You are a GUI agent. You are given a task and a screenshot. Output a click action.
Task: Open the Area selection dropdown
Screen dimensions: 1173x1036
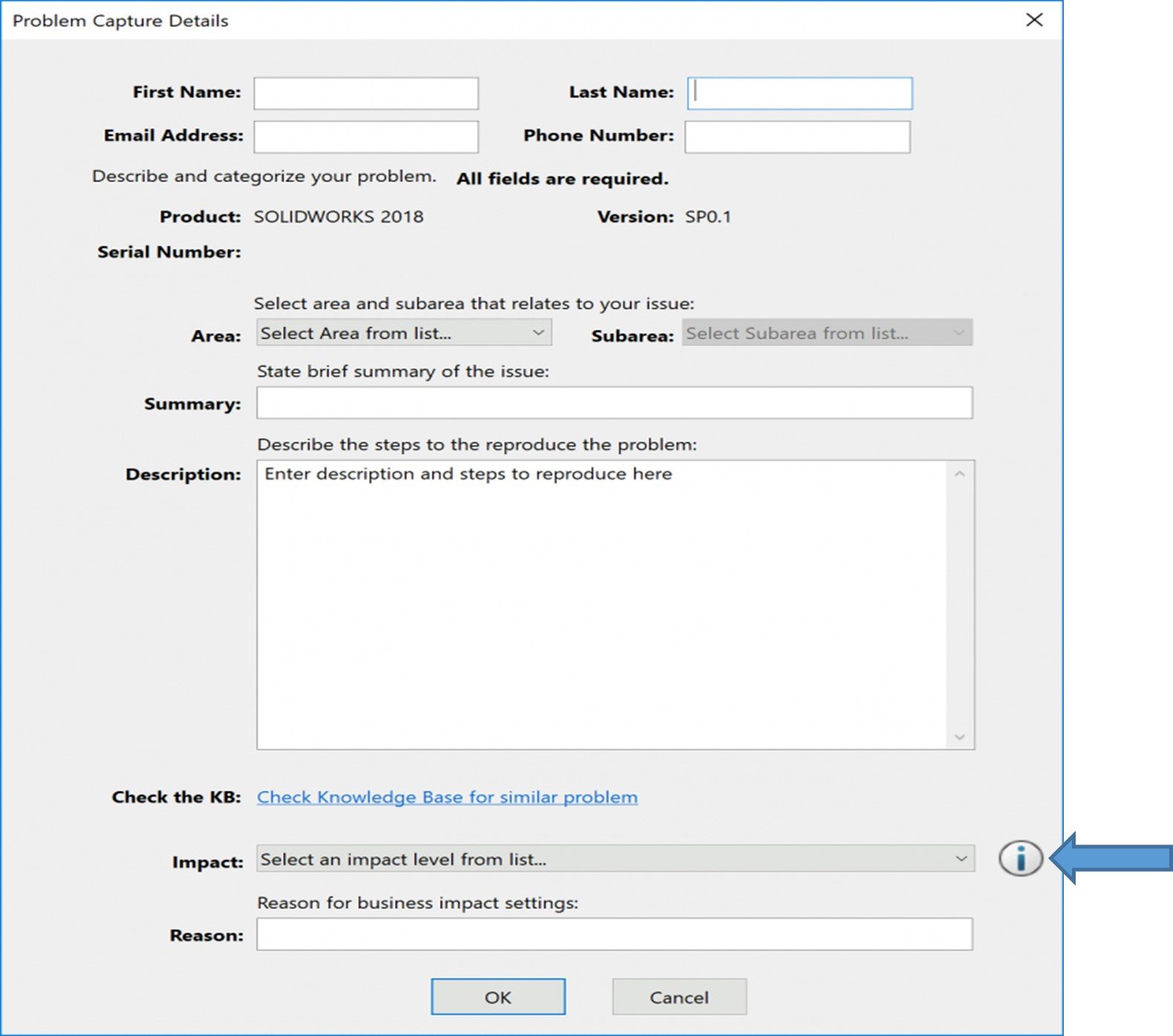(403, 333)
